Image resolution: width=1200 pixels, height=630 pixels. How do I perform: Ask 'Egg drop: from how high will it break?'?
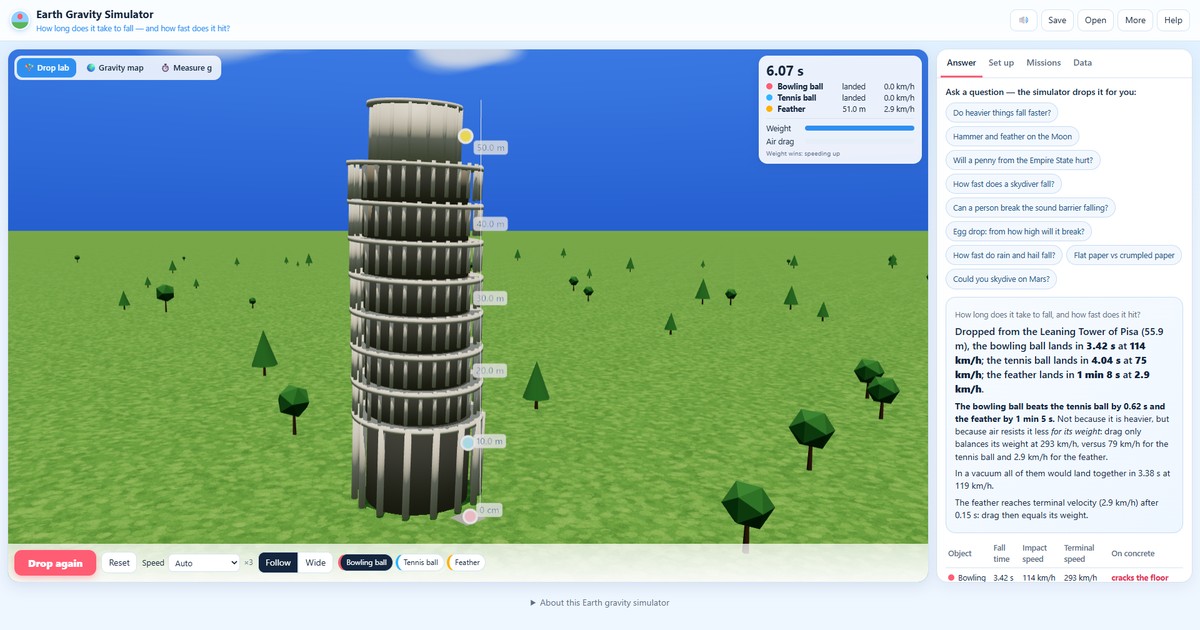(1019, 232)
